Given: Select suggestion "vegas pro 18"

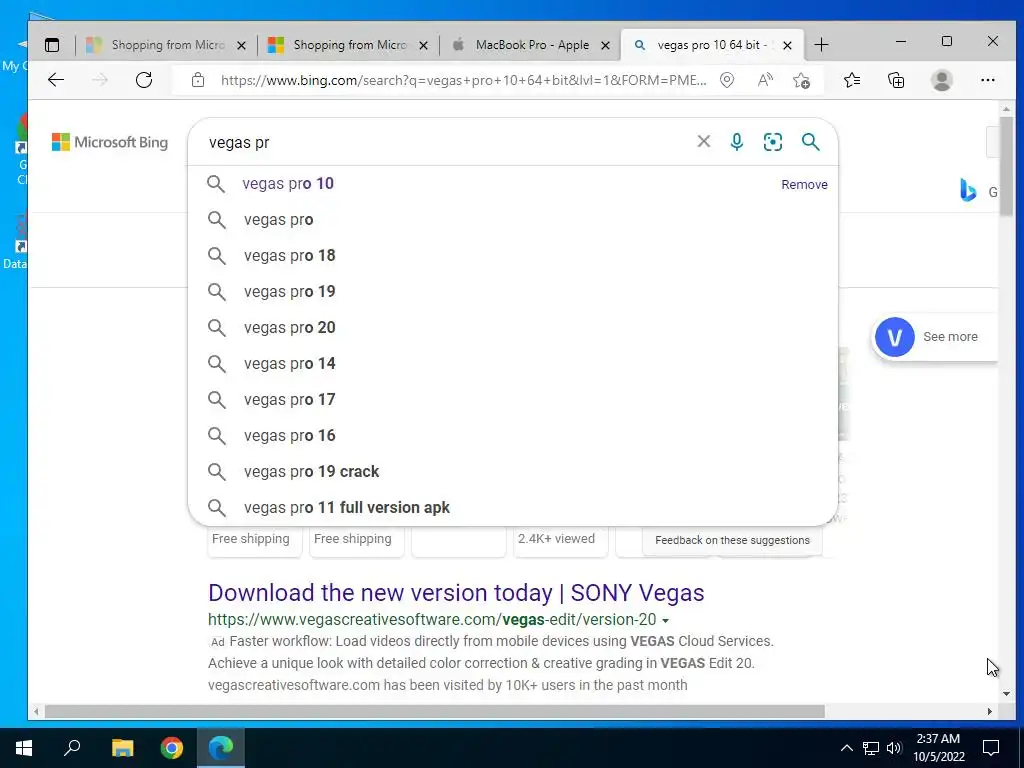Looking at the screenshot, I should pos(513,255).
